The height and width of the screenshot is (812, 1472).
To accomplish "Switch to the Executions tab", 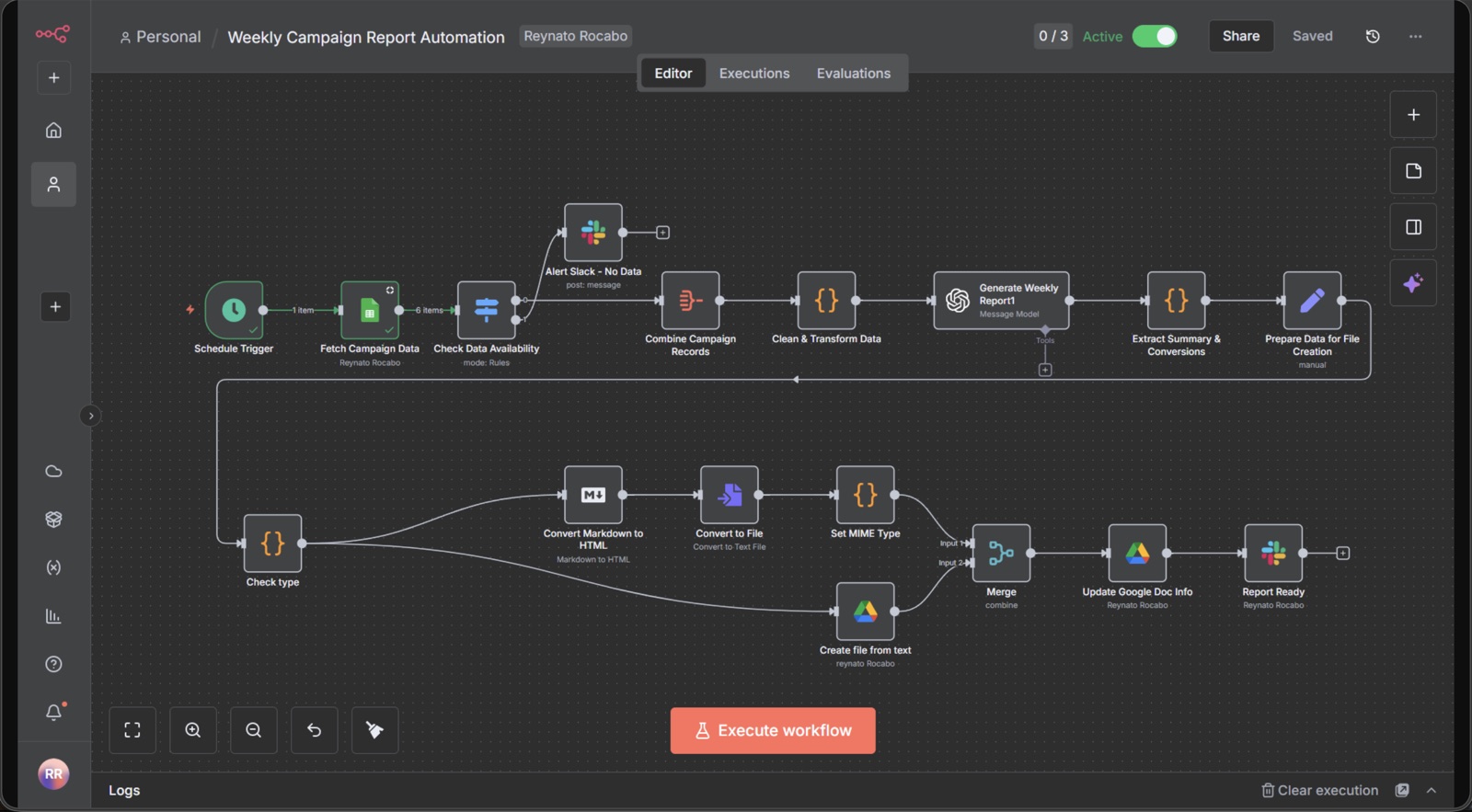I will tap(754, 74).
